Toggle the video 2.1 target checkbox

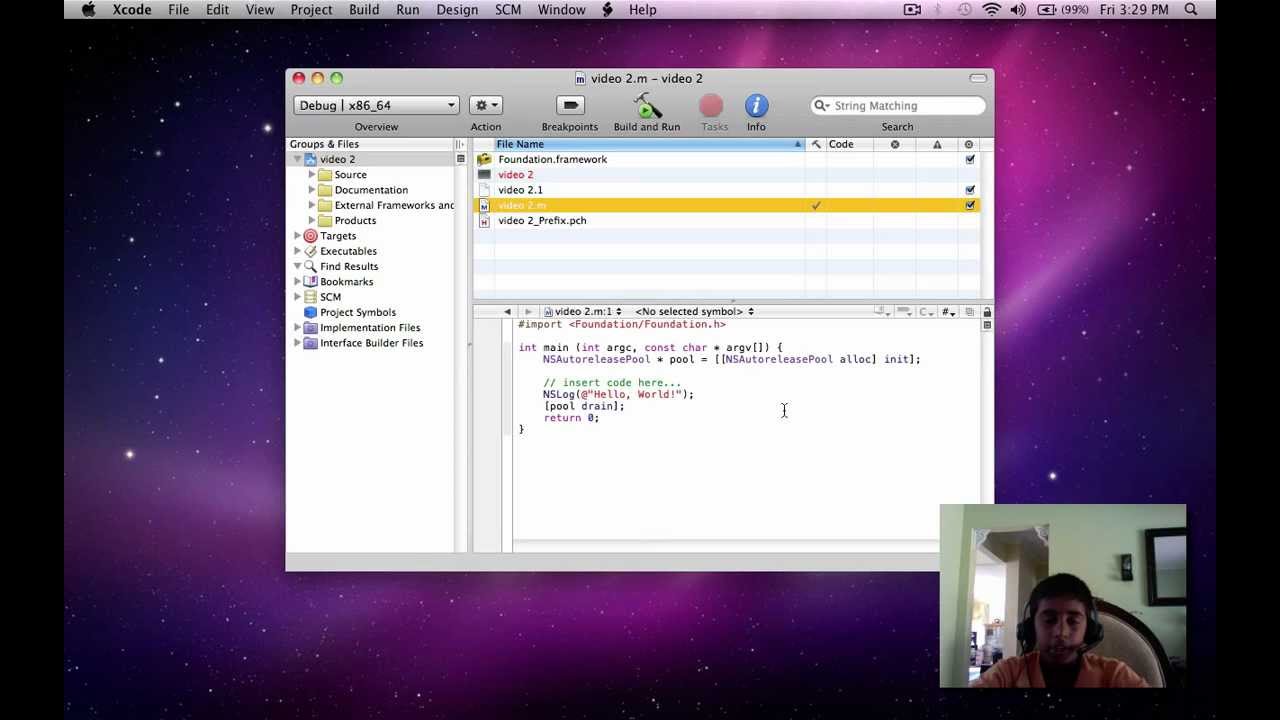(x=969, y=189)
